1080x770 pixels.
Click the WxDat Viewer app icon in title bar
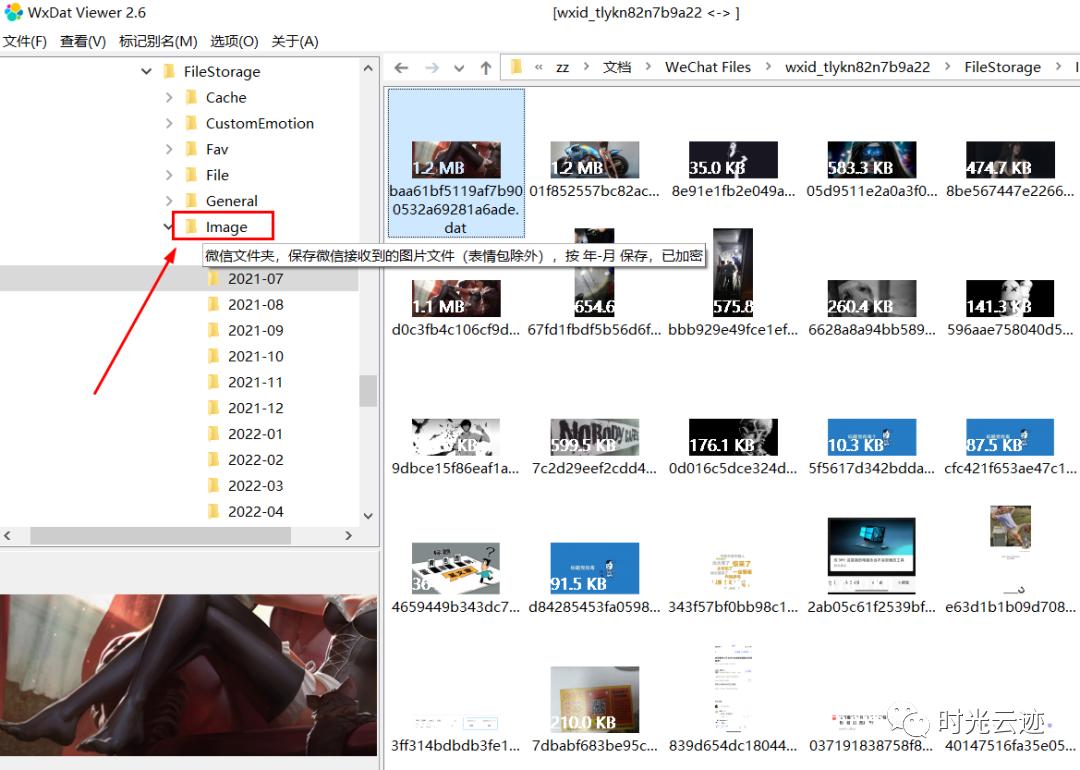[11, 12]
